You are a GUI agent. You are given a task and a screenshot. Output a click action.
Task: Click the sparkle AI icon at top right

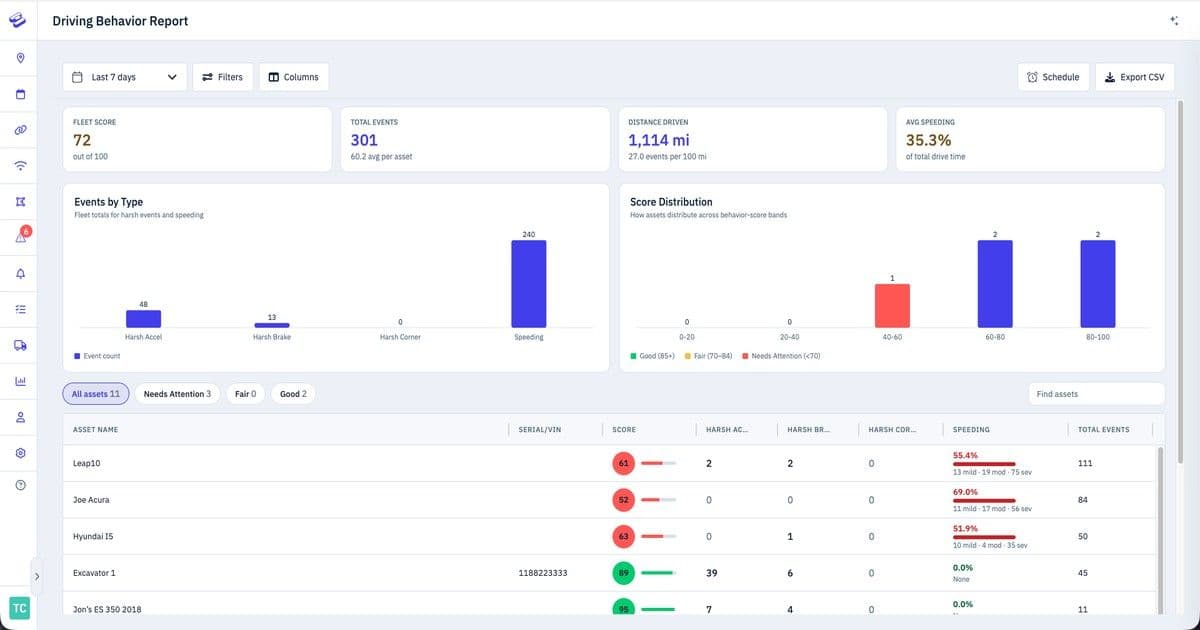coord(1174,20)
